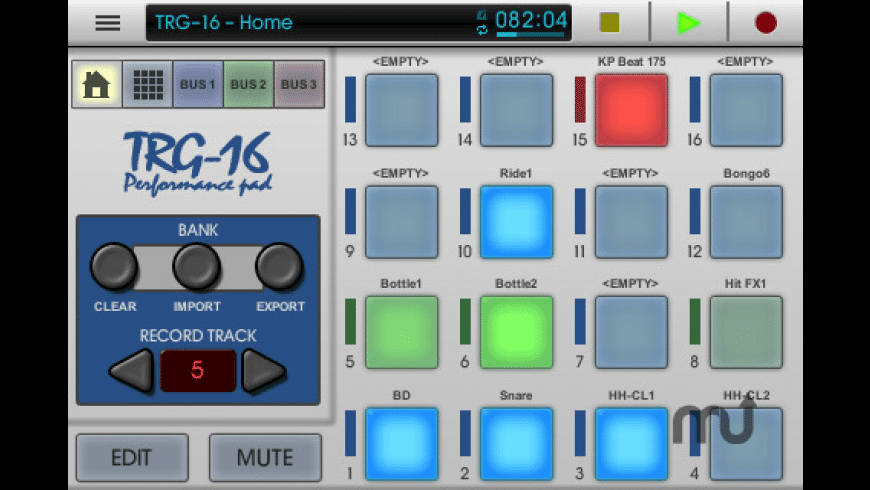The width and height of the screenshot is (870, 490).
Task: Click the metronome icon above loop icon
Action: click(482, 15)
